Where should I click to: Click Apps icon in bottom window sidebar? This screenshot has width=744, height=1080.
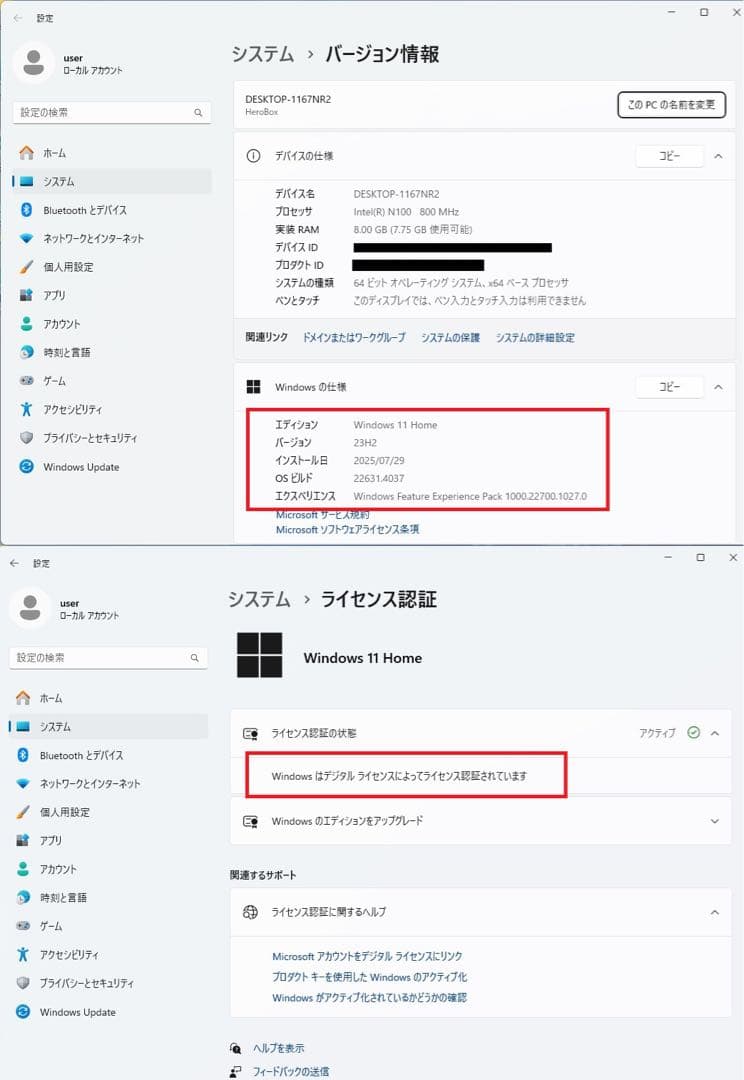pos(23,840)
